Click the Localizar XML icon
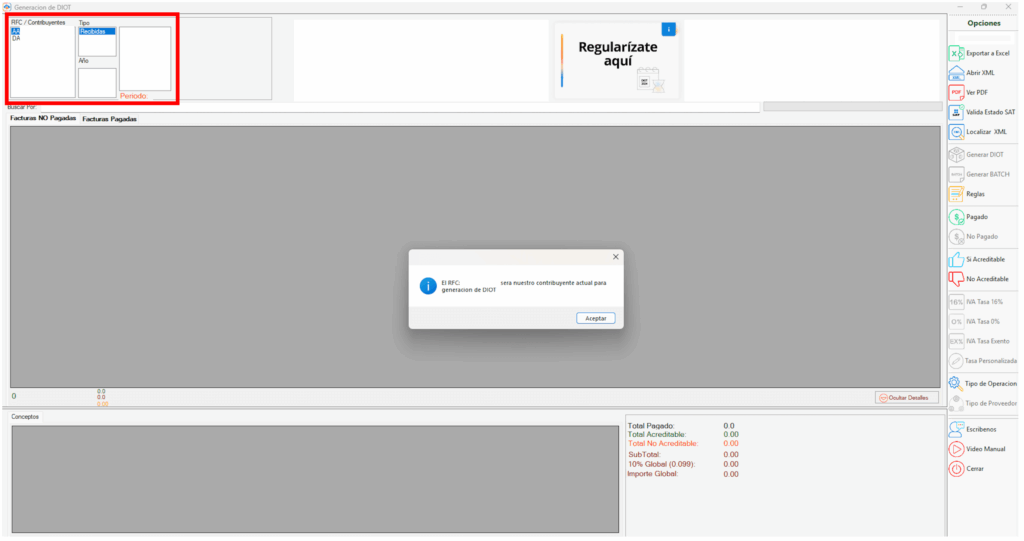1024x541 pixels. click(x=956, y=132)
